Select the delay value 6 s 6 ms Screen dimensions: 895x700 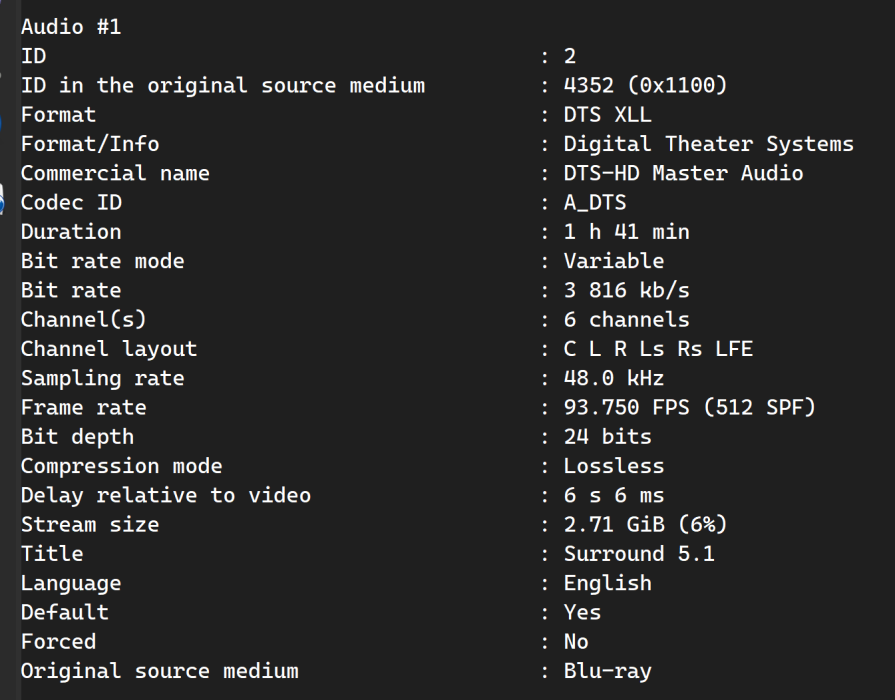click(613, 496)
